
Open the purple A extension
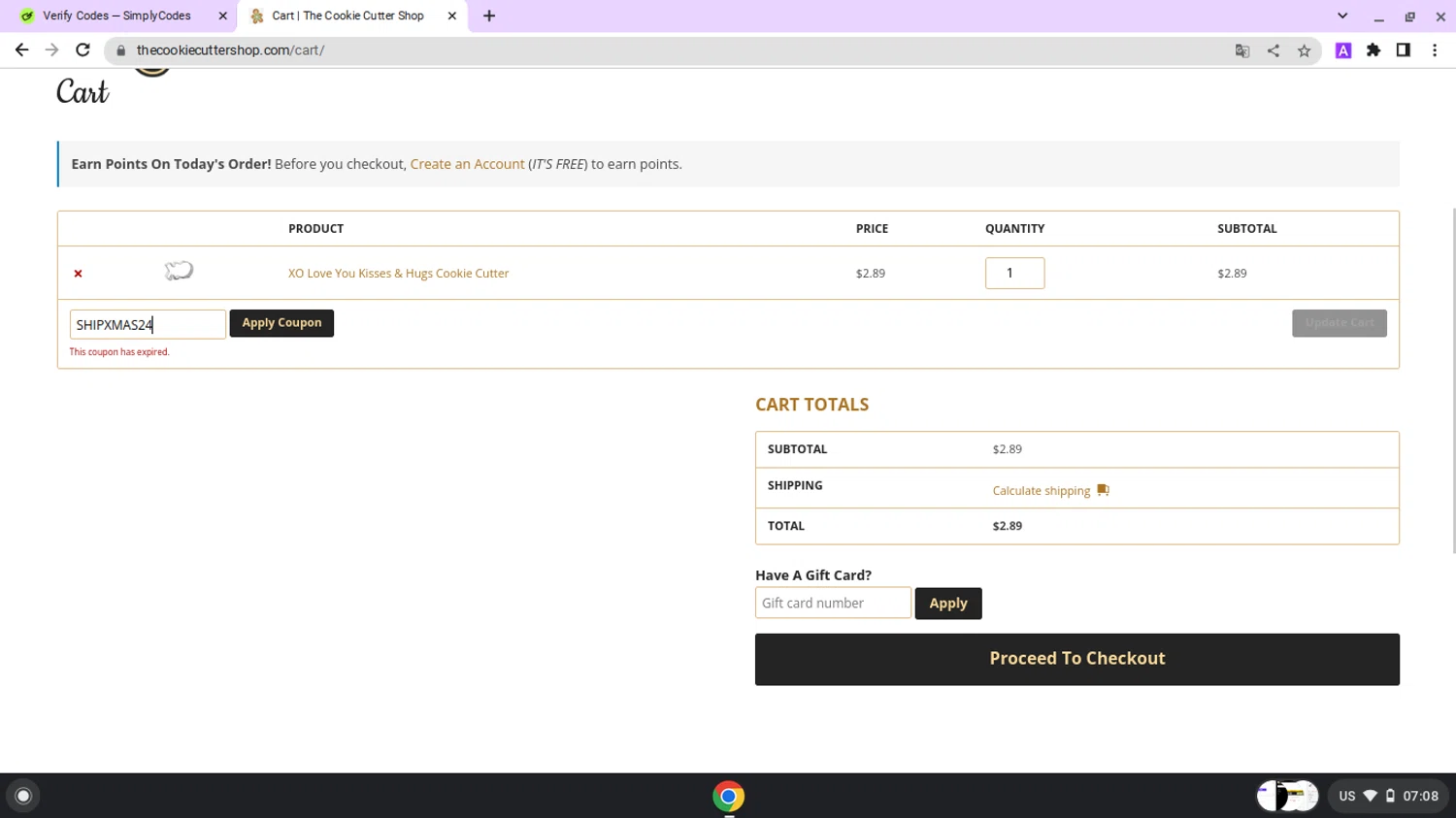click(1343, 50)
